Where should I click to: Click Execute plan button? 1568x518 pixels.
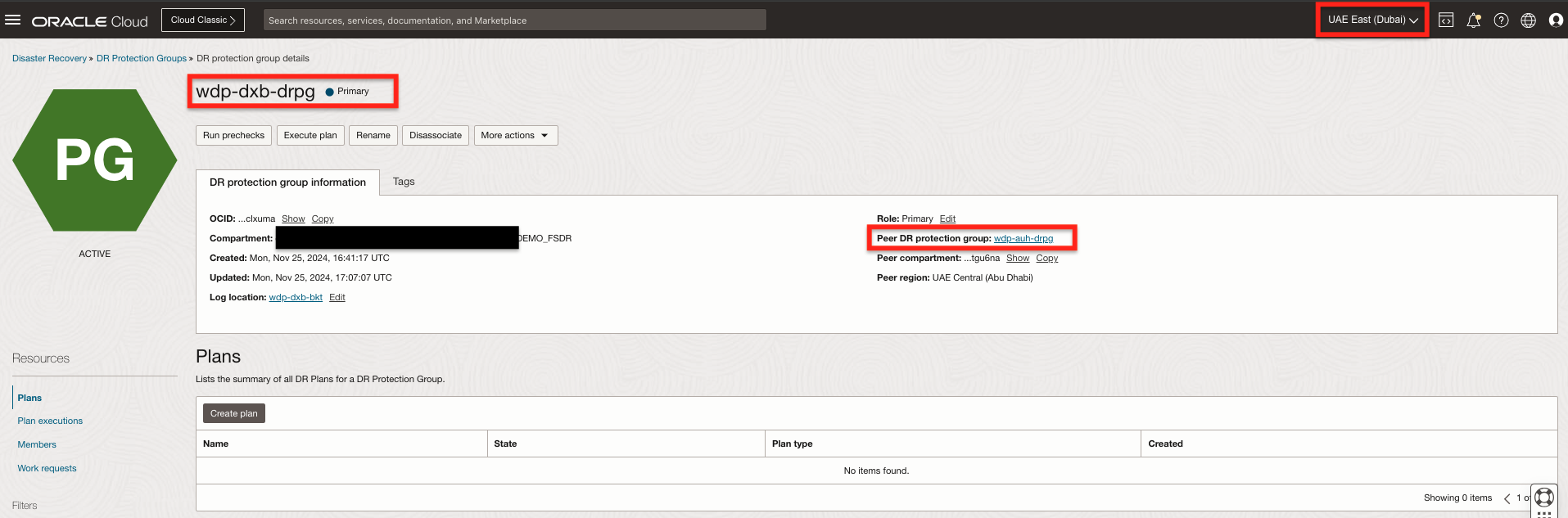pyautogui.click(x=310, y=135)
